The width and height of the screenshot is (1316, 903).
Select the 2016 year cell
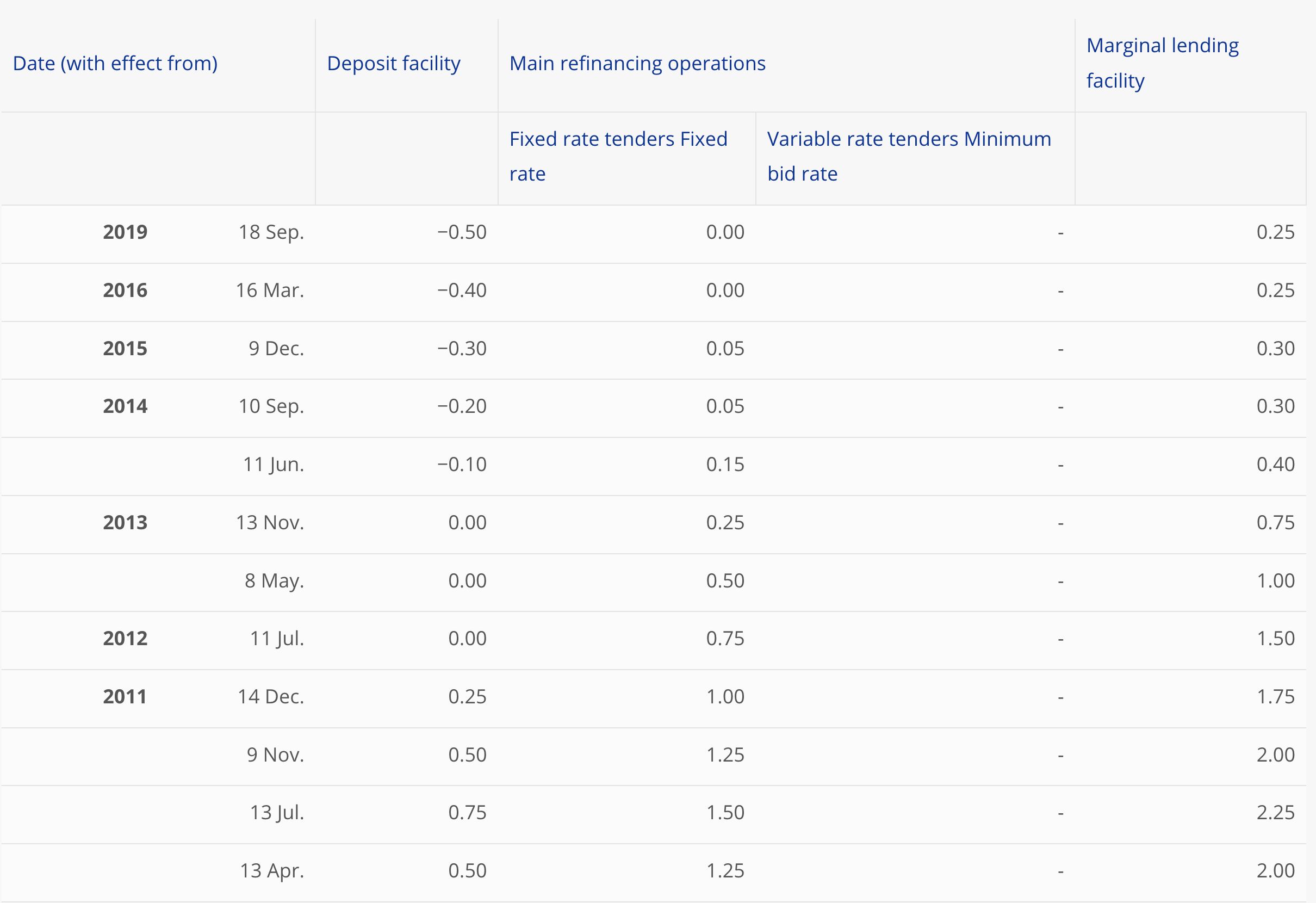(125, 290)
